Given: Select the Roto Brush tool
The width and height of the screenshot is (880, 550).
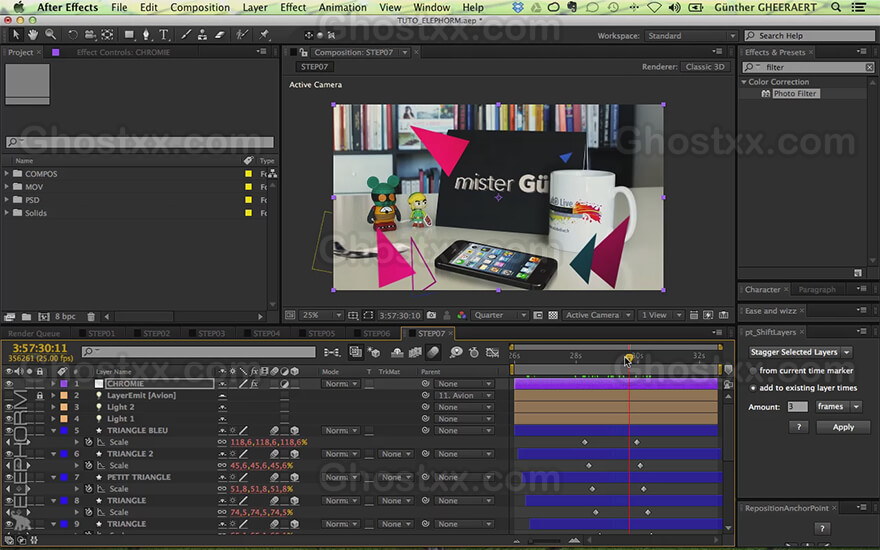Looking at the screenshot, I should (x=242, y=35).
